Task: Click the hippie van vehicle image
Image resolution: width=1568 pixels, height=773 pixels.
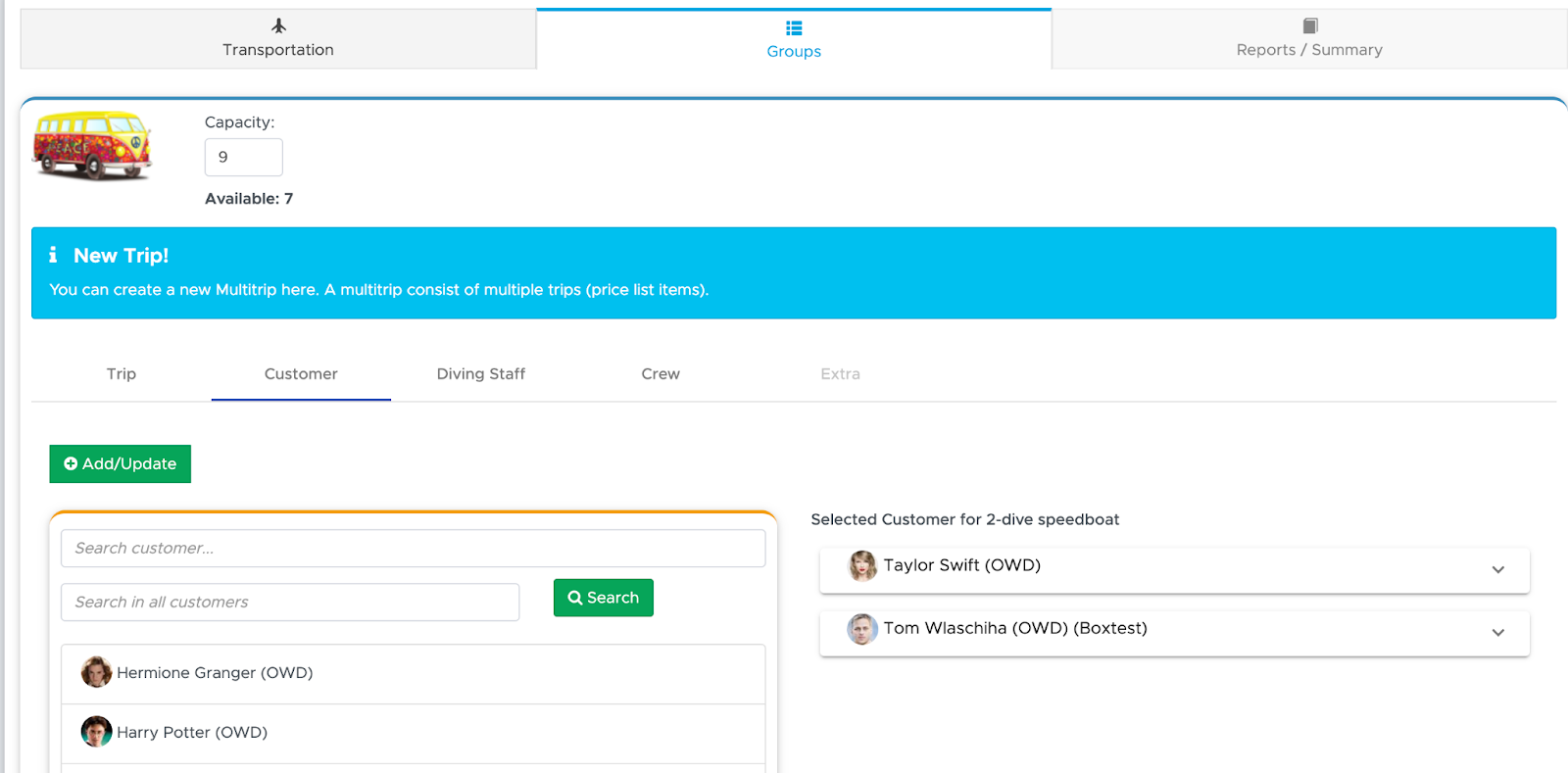Action: point(93,145)
